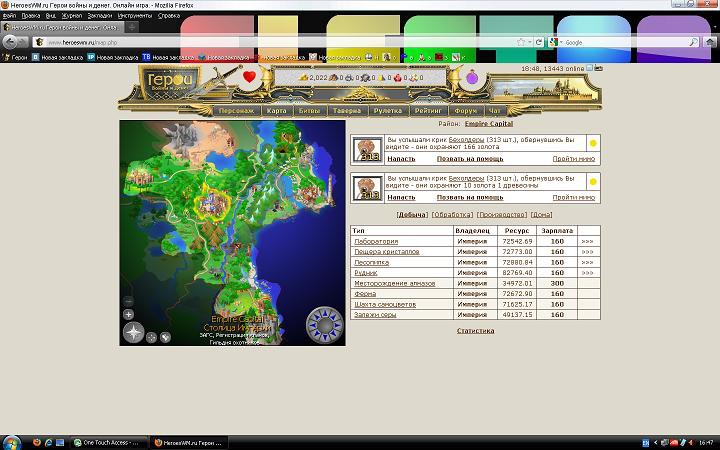This screenshot has height=450, width=720.
Task: Click the purple mana potion icon
Action: coord(473,78)
